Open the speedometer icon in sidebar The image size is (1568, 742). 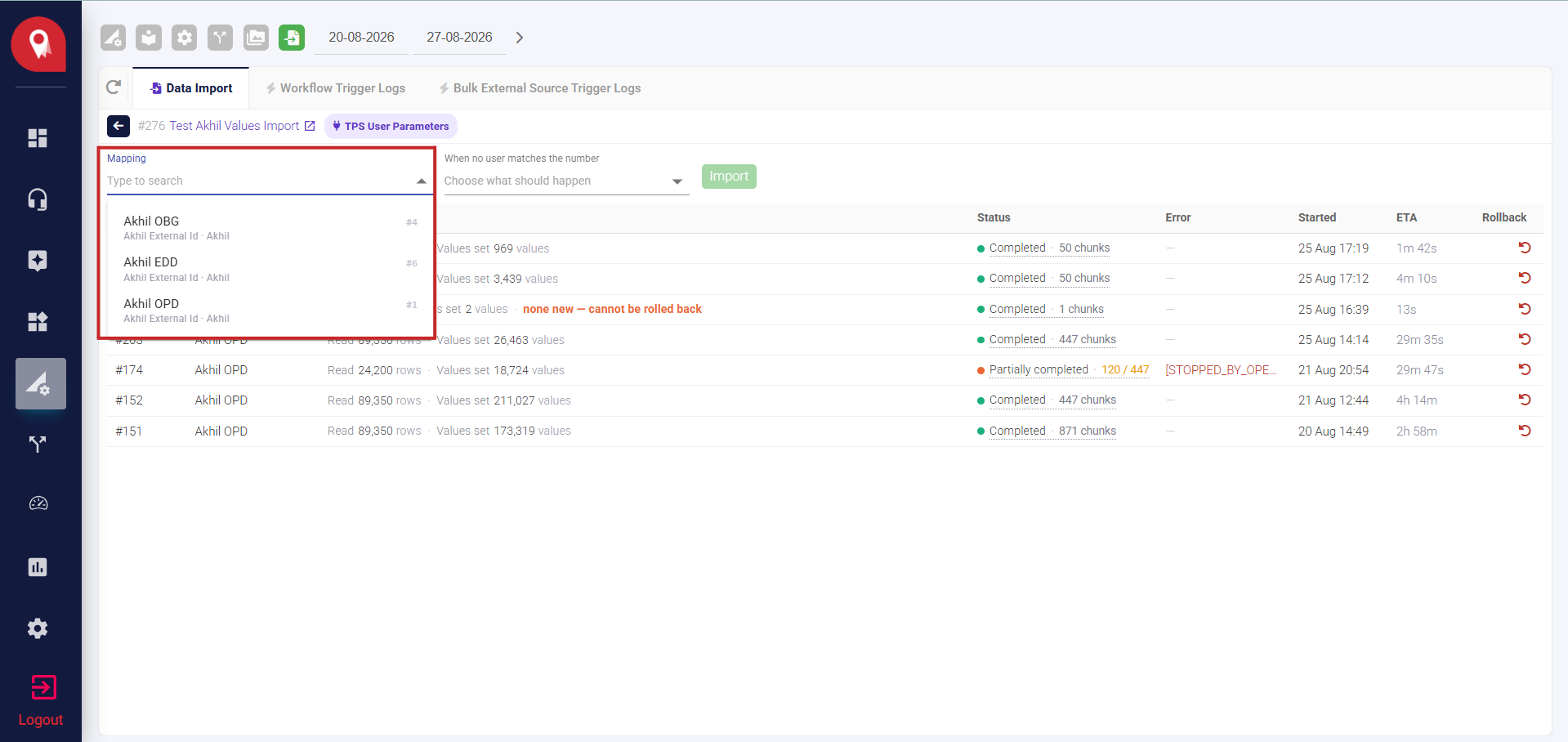pyautogui.click(x=38, y=503)
